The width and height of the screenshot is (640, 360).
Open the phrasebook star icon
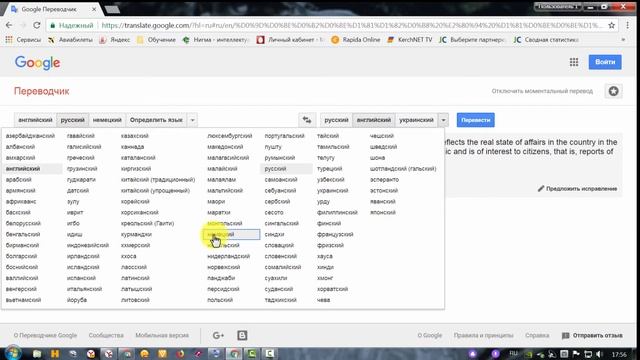point(613,91)
